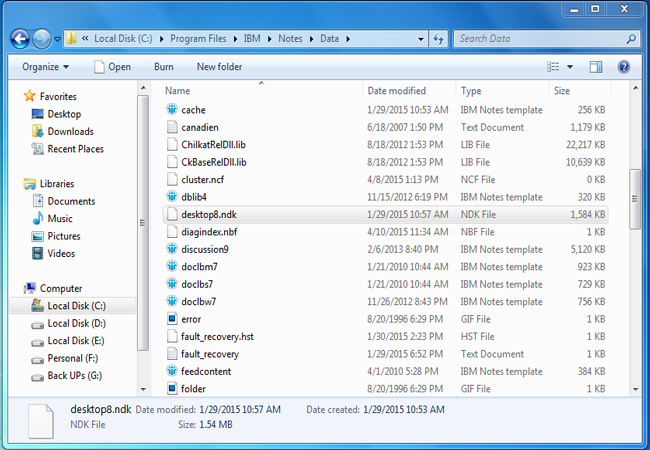The height and width of the screenshot is (450, 650).
Task: Open the change view dropdown arrow
Action: tap(569, 67)
